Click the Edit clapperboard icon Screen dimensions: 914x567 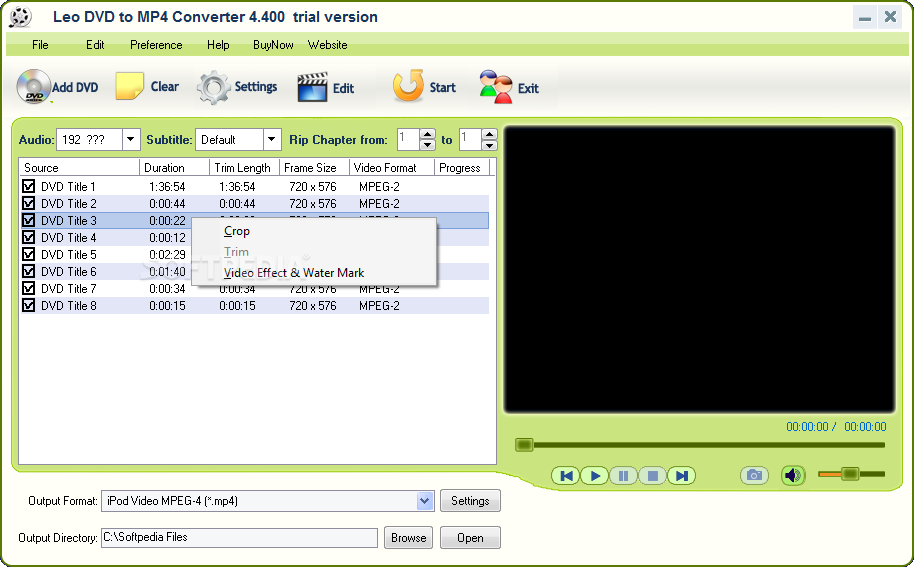312,87
